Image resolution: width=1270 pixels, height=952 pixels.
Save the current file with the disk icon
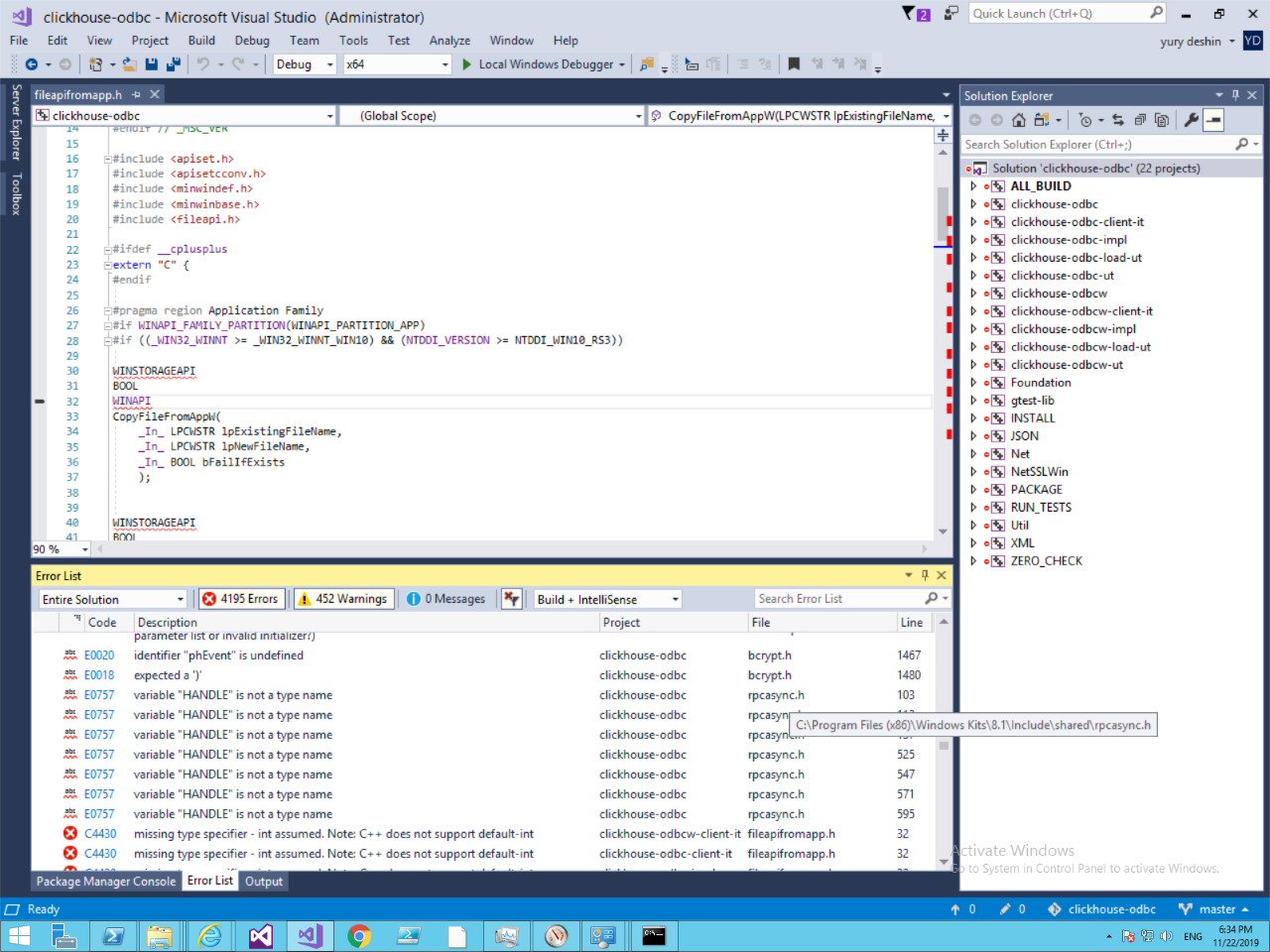click(152, 64)
